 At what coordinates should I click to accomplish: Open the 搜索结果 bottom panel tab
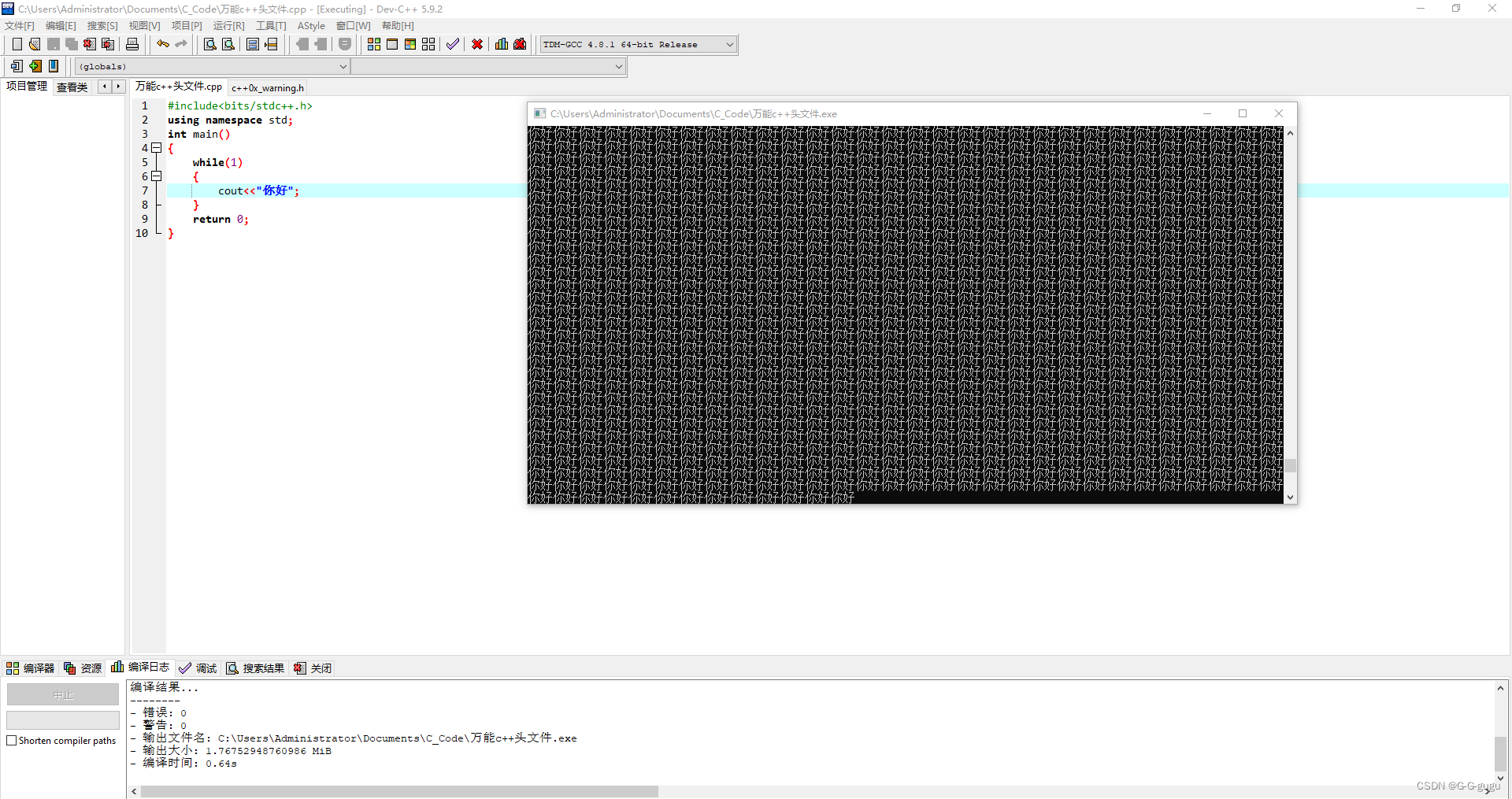coord(255,668)
